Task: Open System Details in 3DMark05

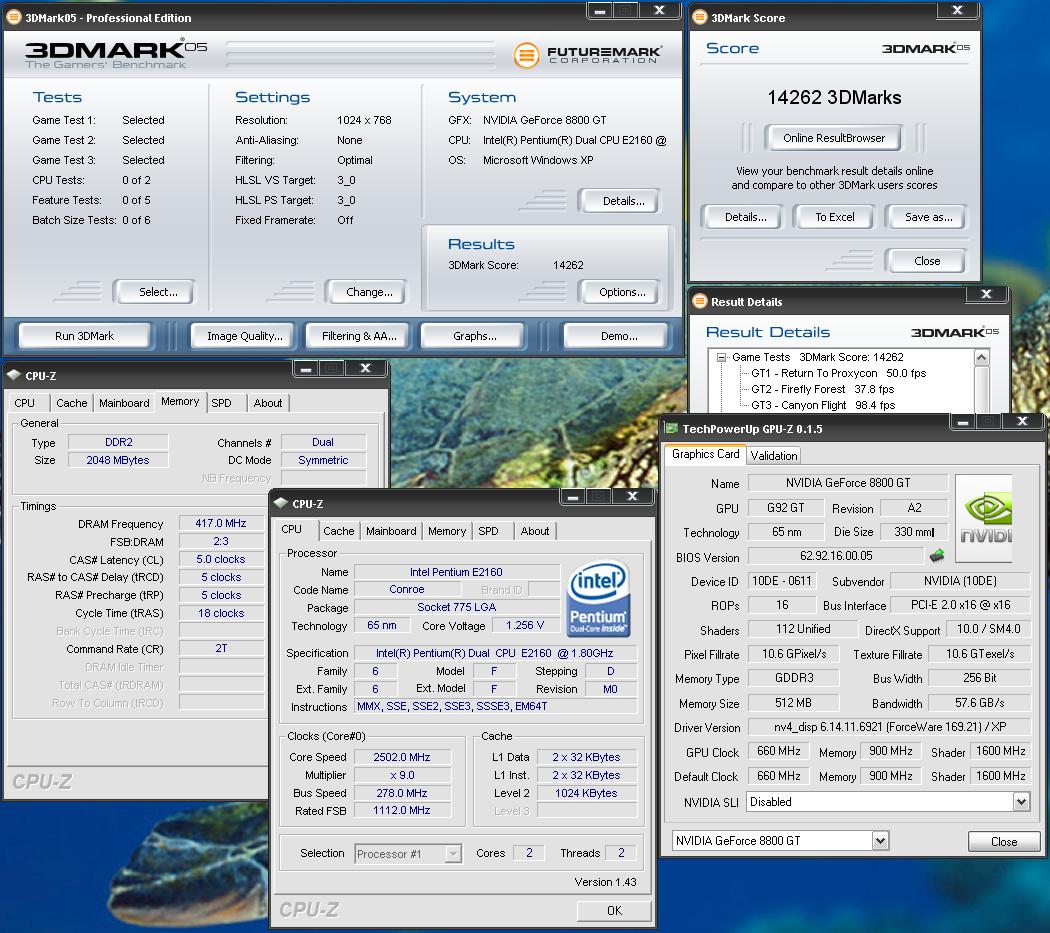Action: [x=621, y=201]
